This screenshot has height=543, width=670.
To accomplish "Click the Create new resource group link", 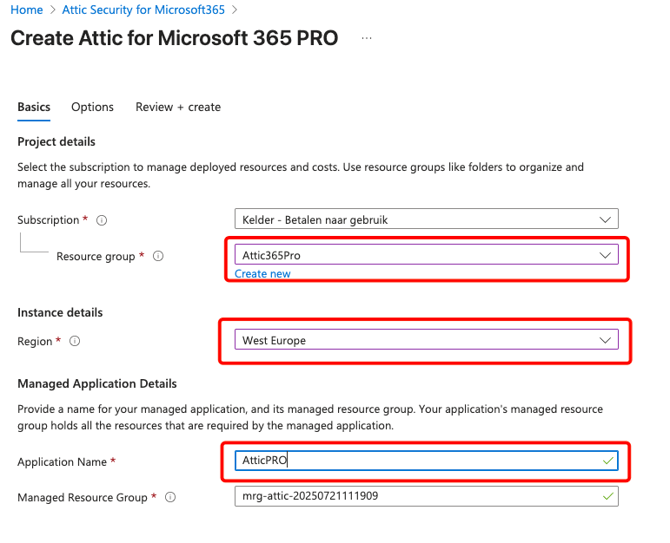I will 263,274.
